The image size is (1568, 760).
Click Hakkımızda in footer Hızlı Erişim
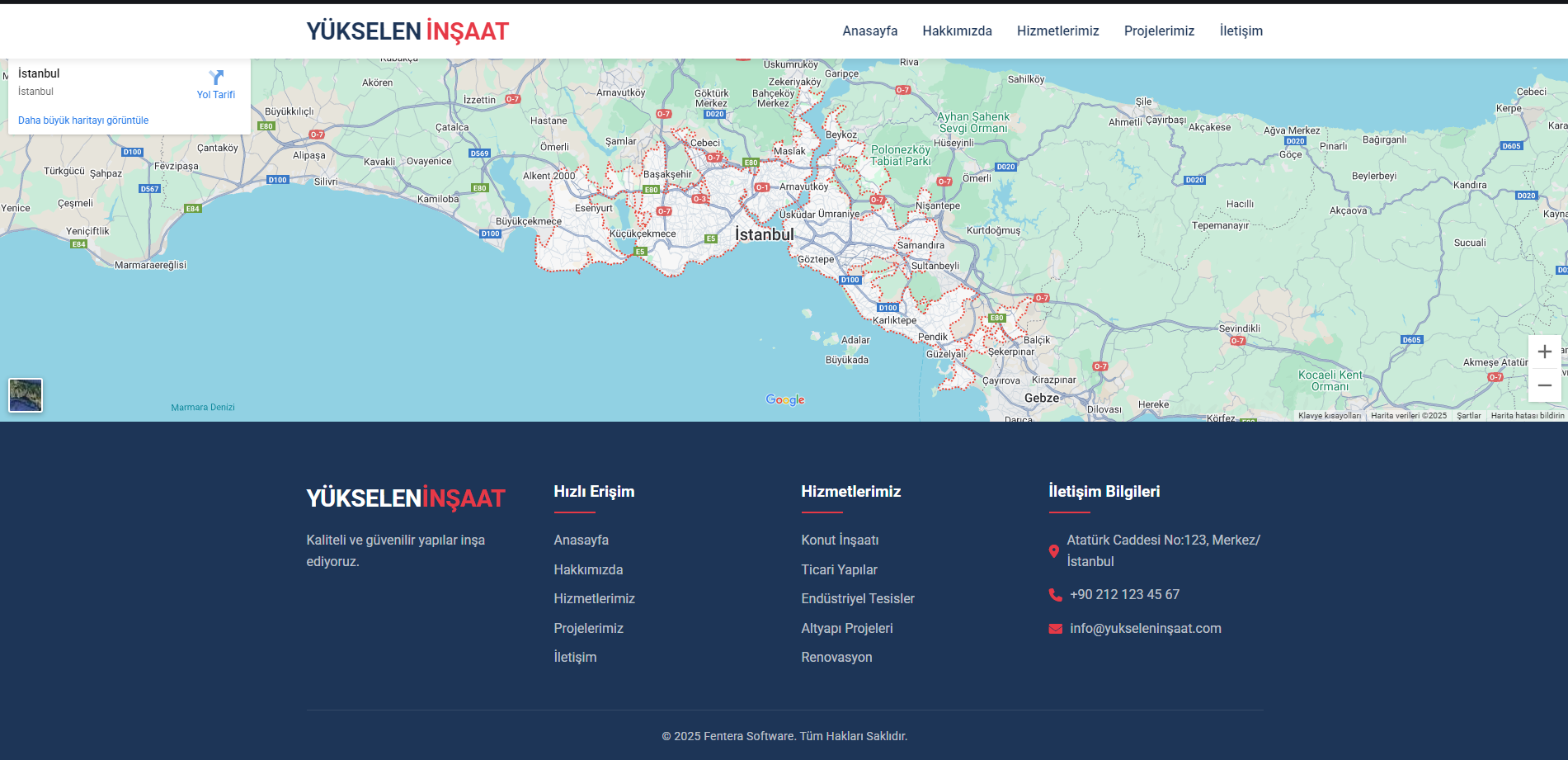click(x=588, y=569)
